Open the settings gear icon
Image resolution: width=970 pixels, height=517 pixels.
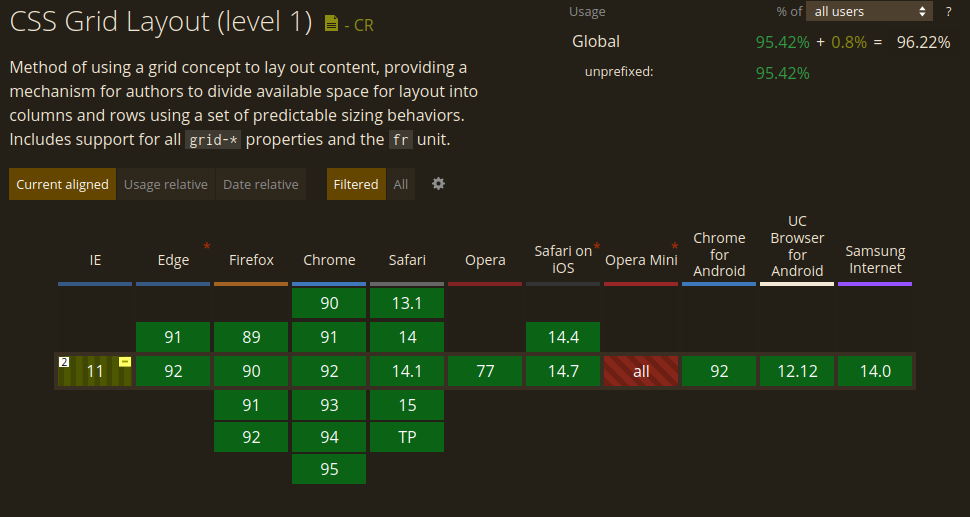tap(438, 184)
